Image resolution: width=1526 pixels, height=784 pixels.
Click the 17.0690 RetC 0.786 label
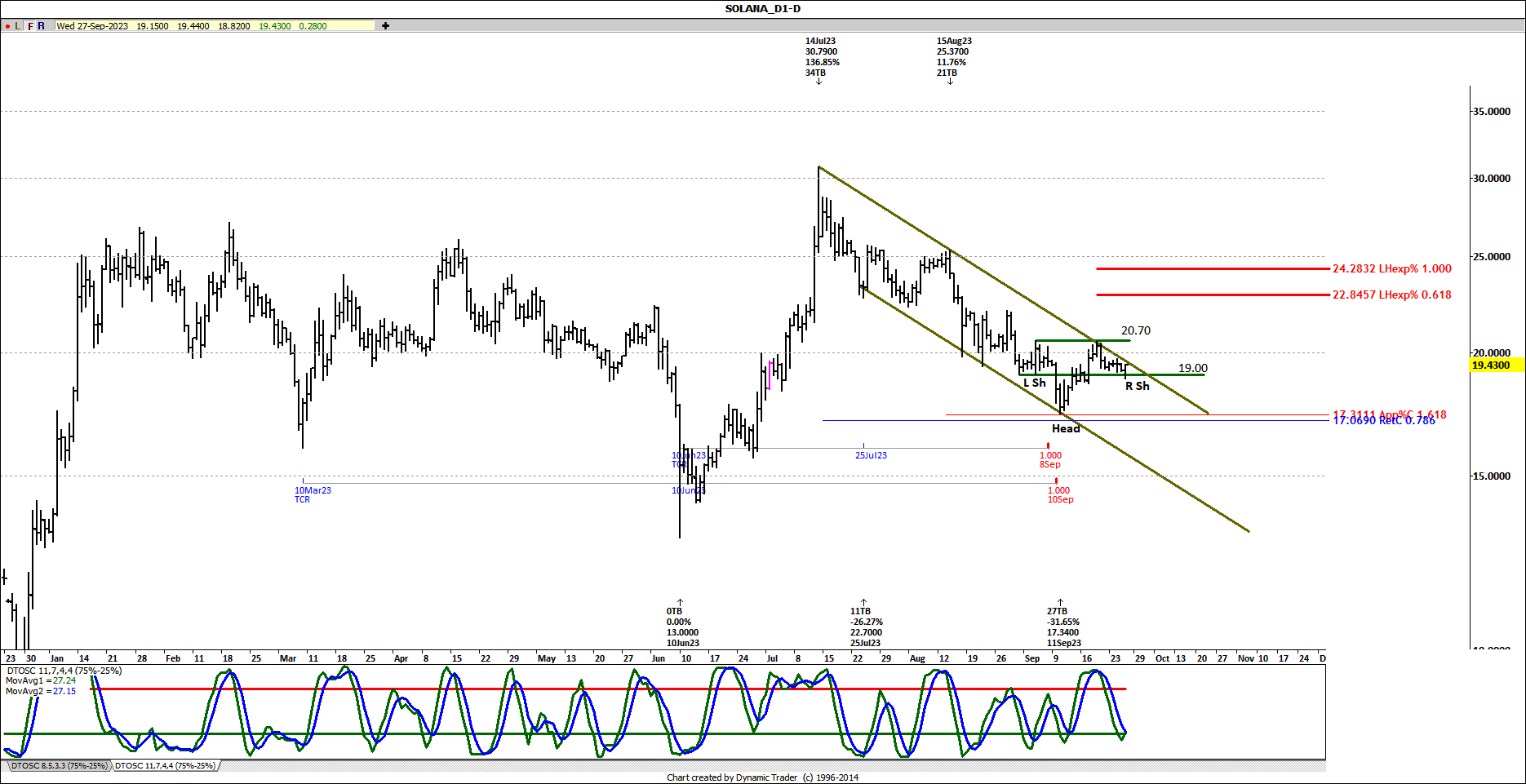pos(1383,420)
